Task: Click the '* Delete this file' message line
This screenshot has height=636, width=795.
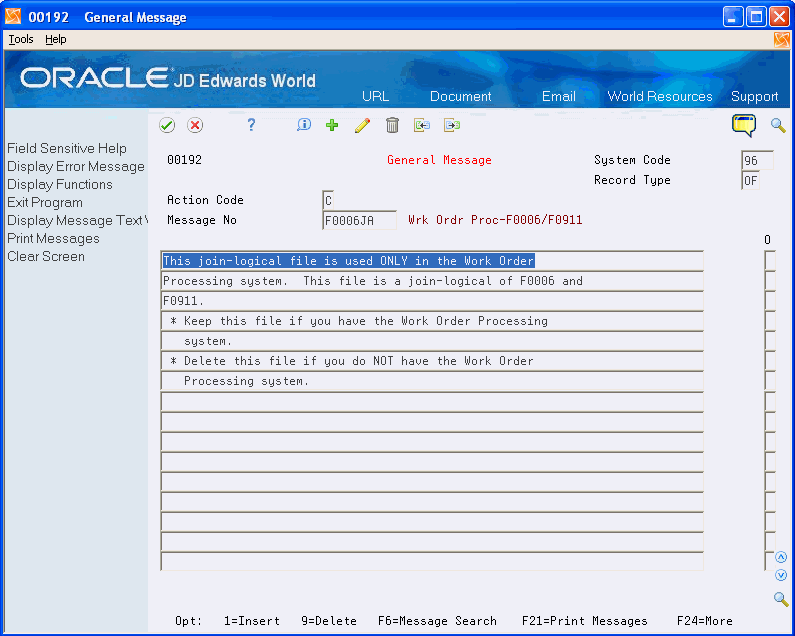Action: click(432, 361)
